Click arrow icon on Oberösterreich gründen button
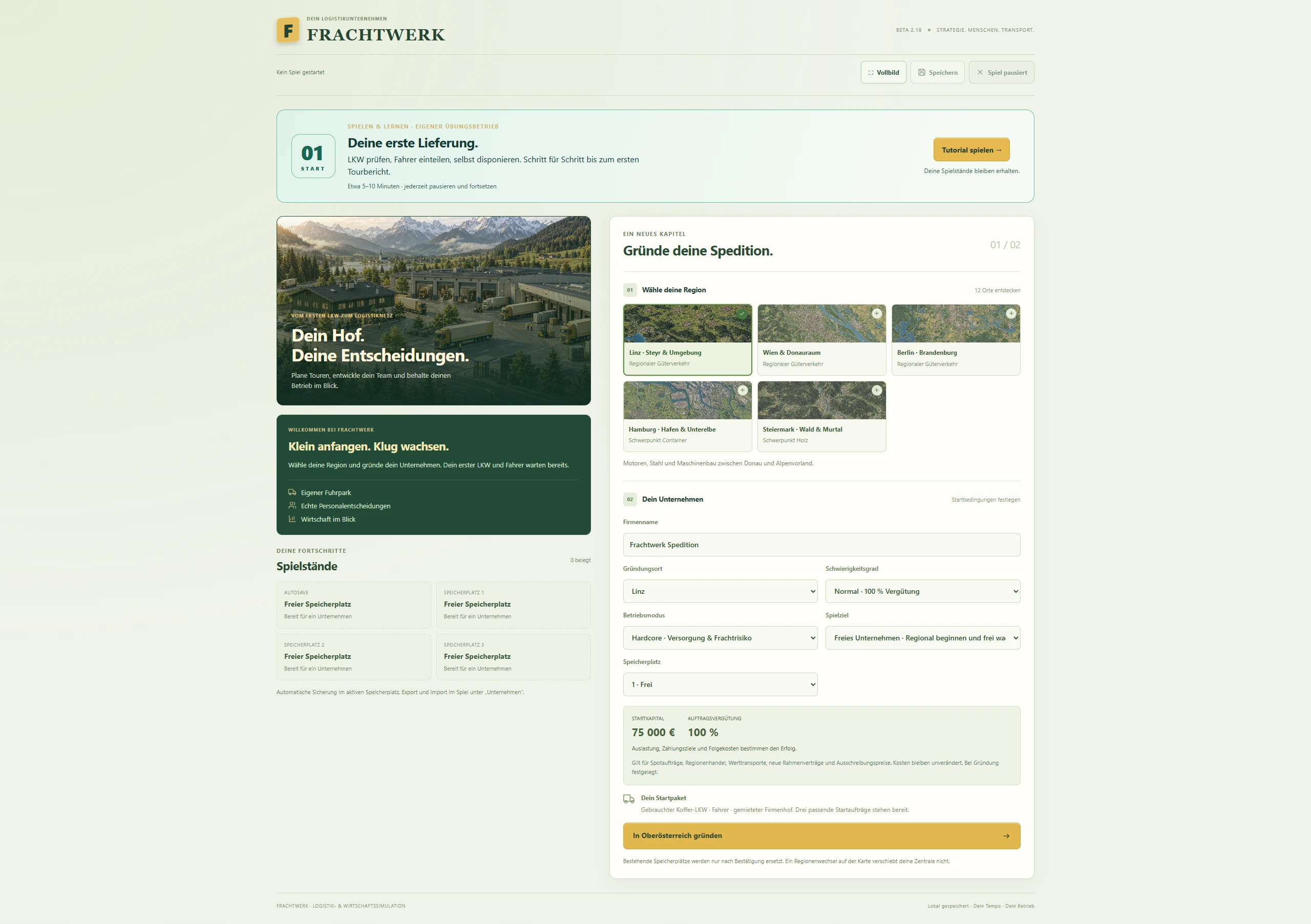Viewport: 1311px width, 924px height. (1006, 836)
